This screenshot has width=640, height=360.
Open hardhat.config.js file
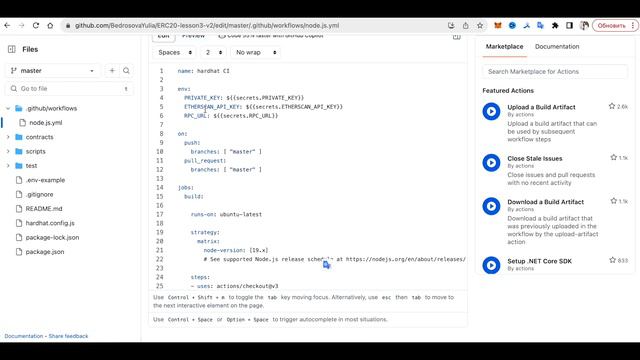tap(50, 223)
